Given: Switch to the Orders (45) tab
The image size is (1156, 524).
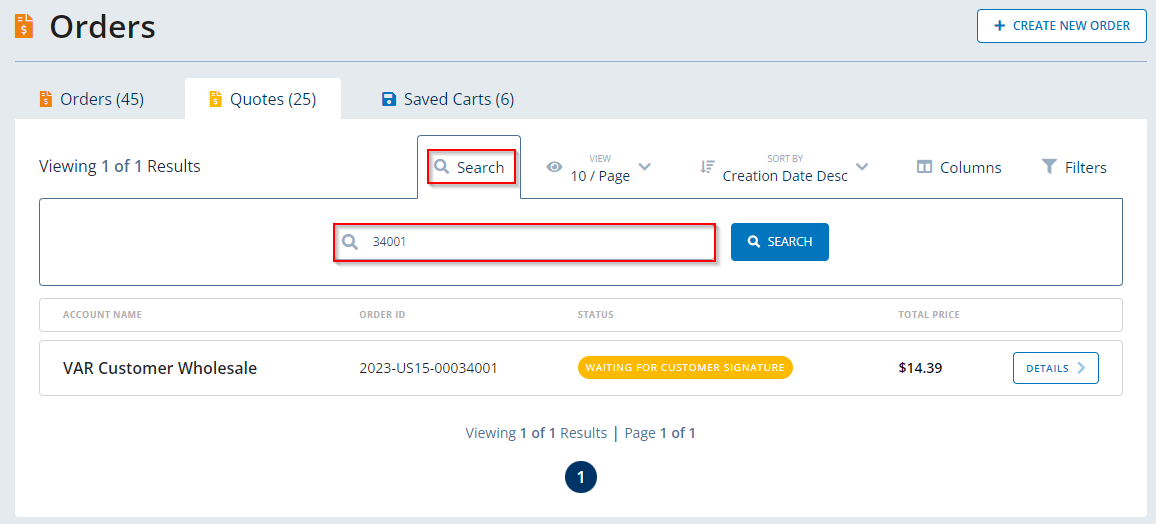Looking at the screenshot, I should point(92,99).
